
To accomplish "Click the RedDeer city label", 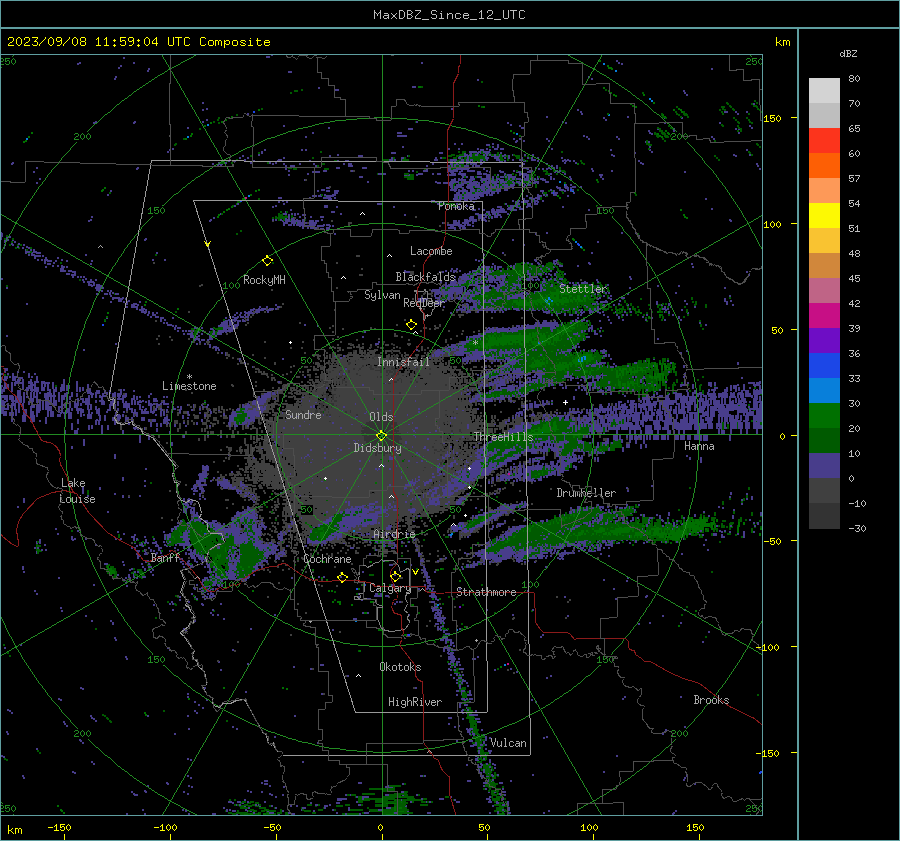I will tap(424, 303).
